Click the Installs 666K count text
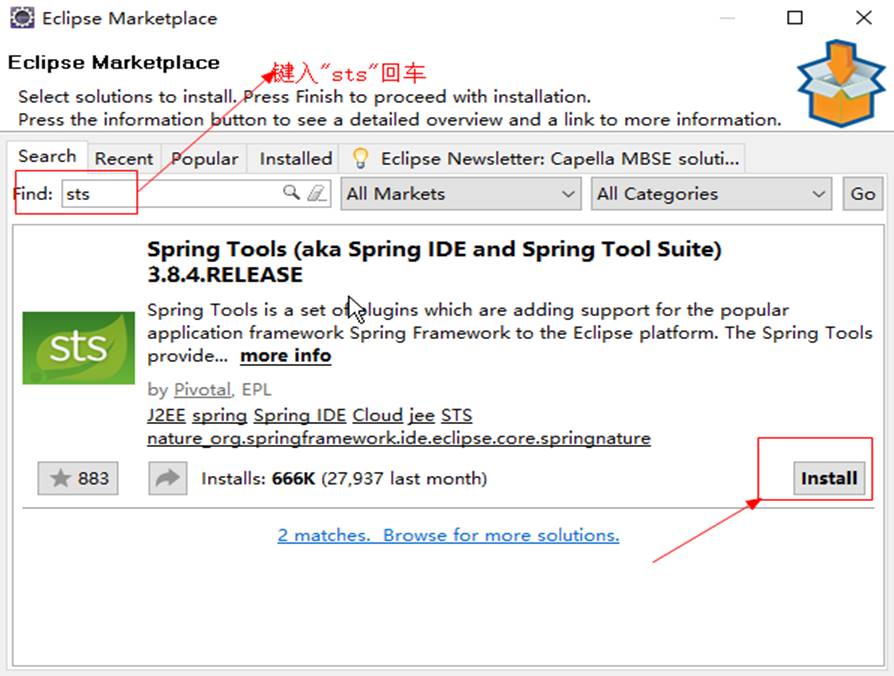 point(344,478)
